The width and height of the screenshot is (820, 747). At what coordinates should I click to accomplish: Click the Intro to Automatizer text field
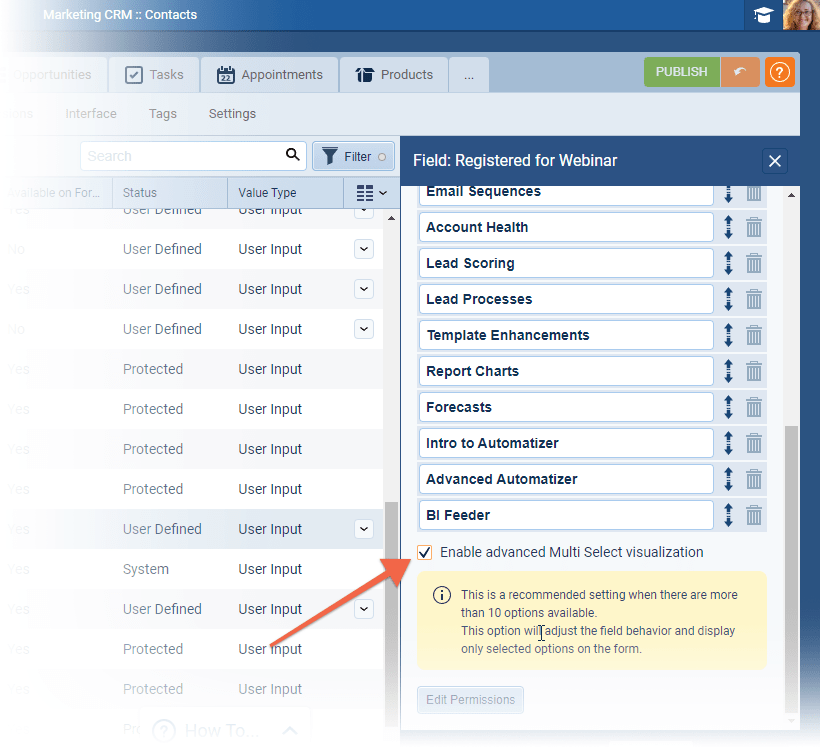click(x=565, y=443)
